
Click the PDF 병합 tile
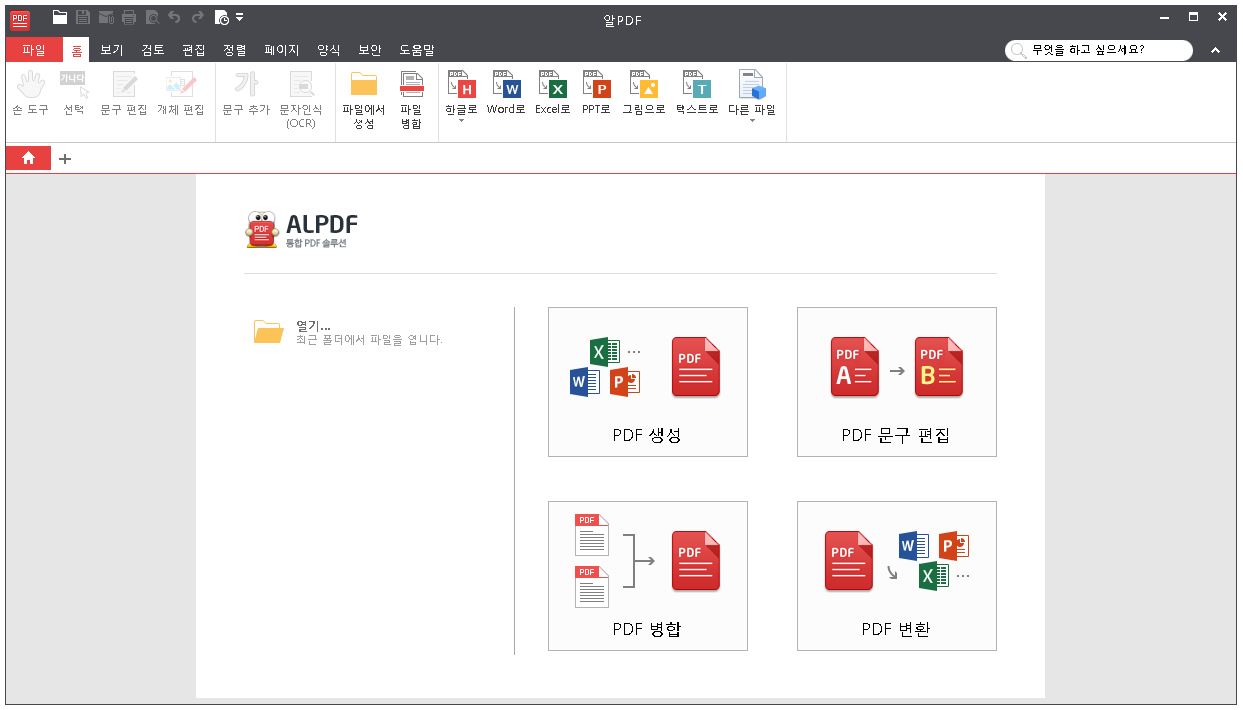click(x=648, y=576)
